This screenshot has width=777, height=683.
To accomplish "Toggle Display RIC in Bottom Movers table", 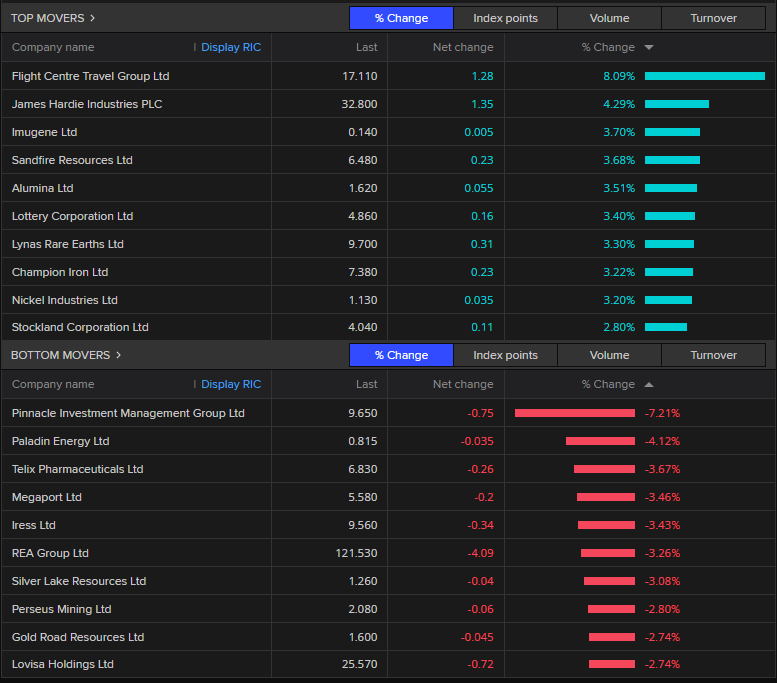I will (x=231, y=384).
